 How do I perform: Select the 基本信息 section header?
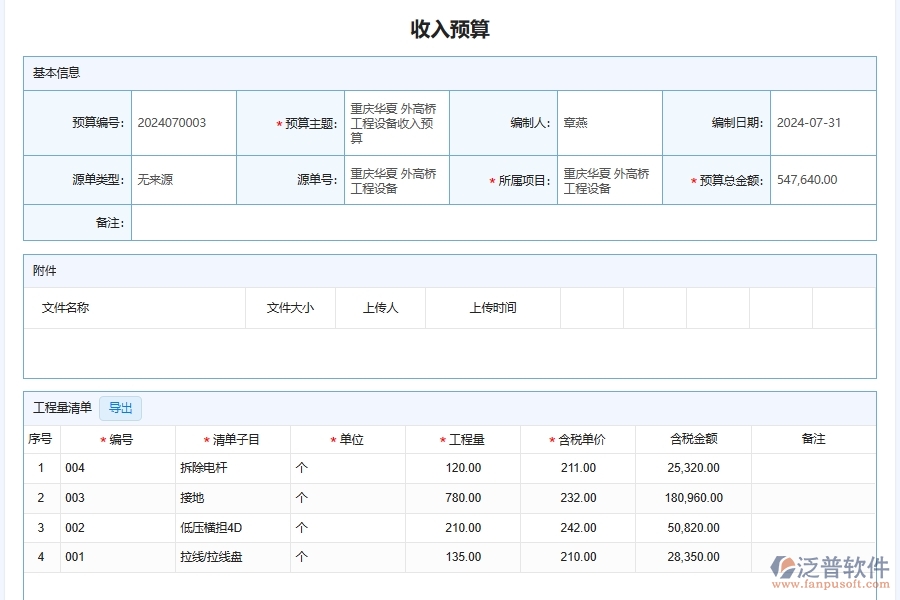[52, 73]
